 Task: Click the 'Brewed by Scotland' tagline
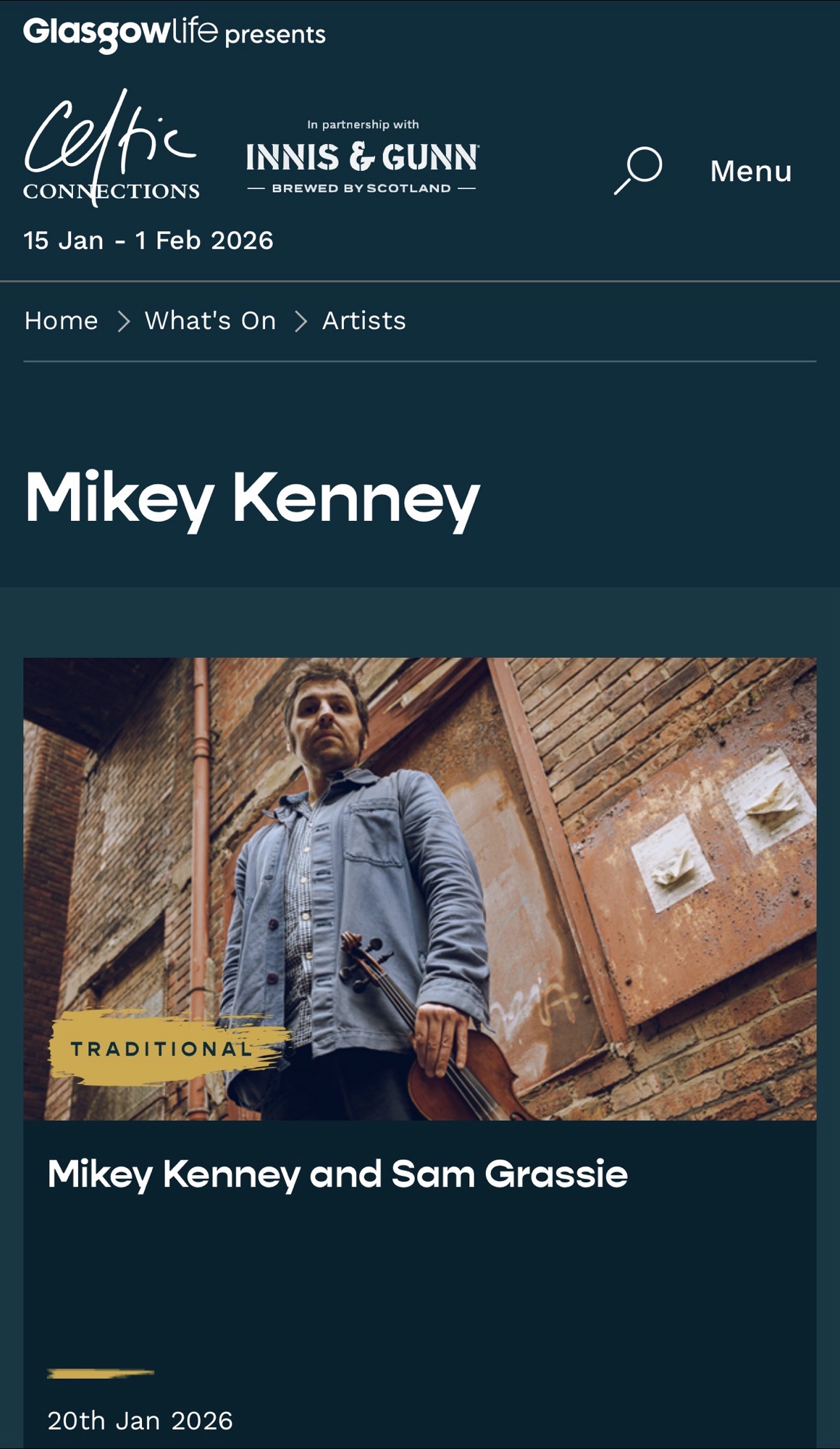coord(361,188)
